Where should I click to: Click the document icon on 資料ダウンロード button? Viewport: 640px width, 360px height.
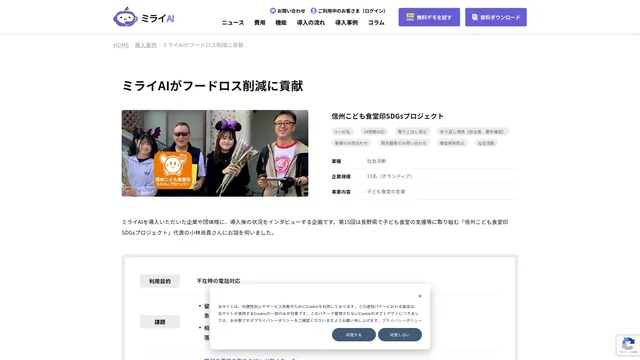(x=475, y=17)
